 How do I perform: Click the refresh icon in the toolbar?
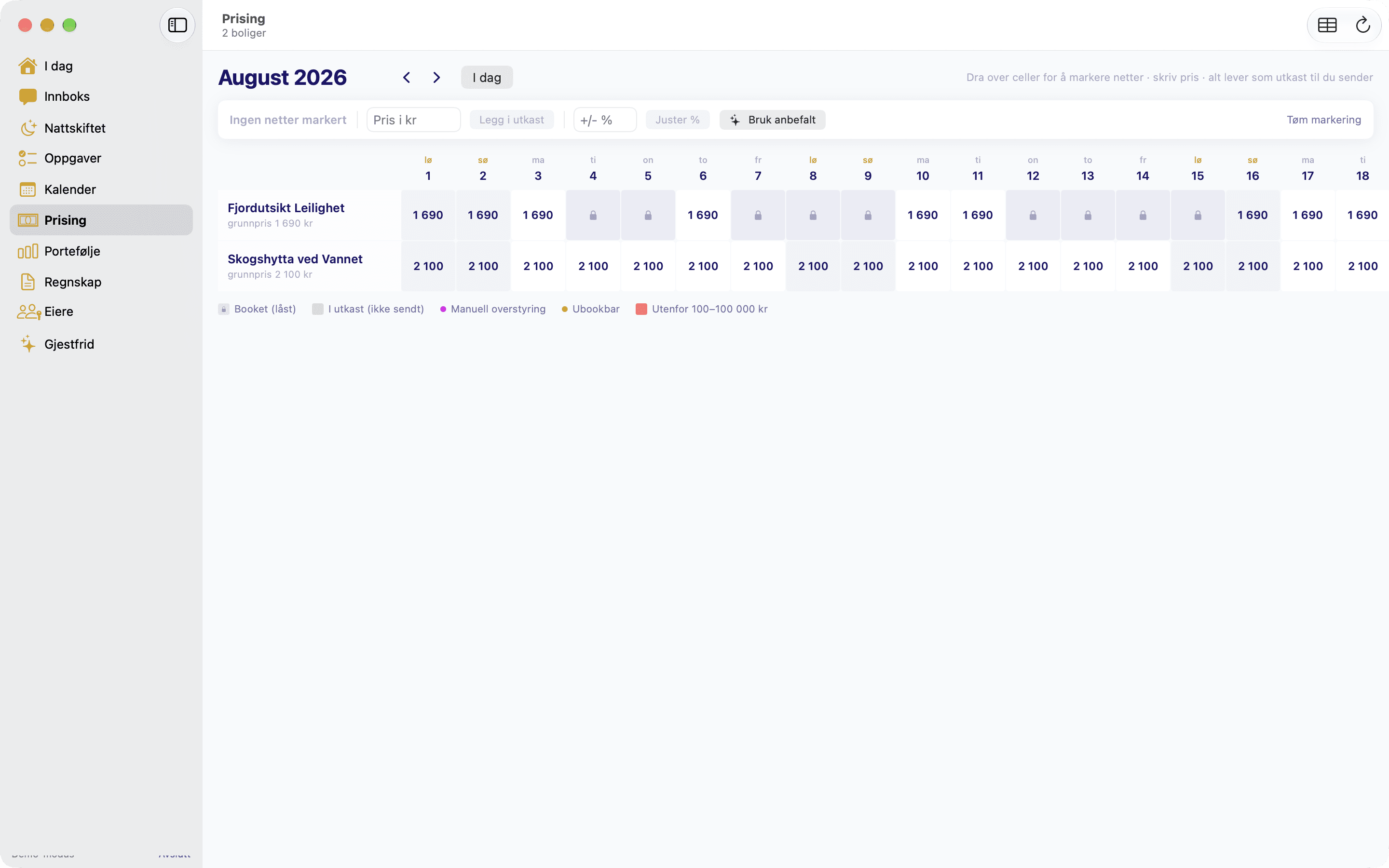(1362, 25)
